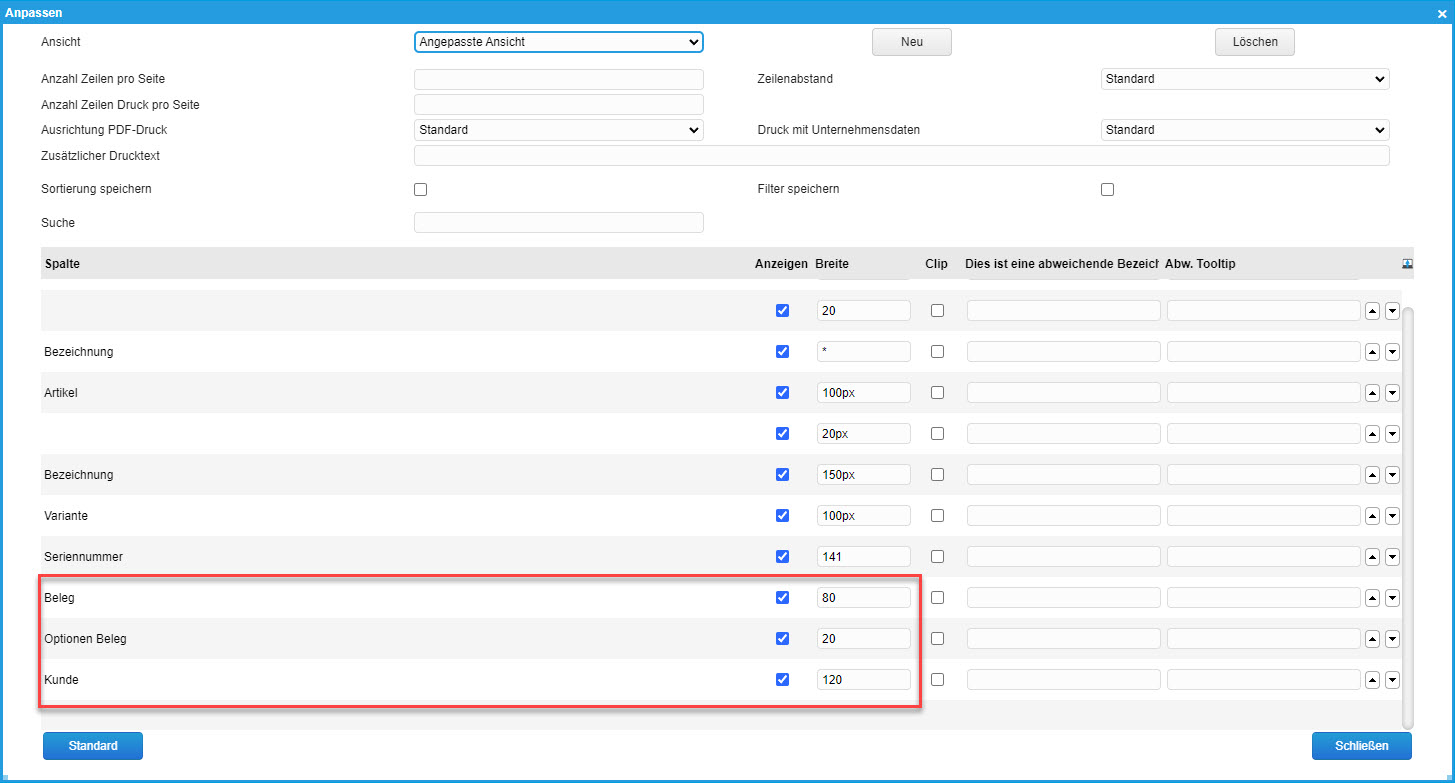Screen dimensions: 1455x783
Task: Move the Beleg row up
Action: 1373,598
